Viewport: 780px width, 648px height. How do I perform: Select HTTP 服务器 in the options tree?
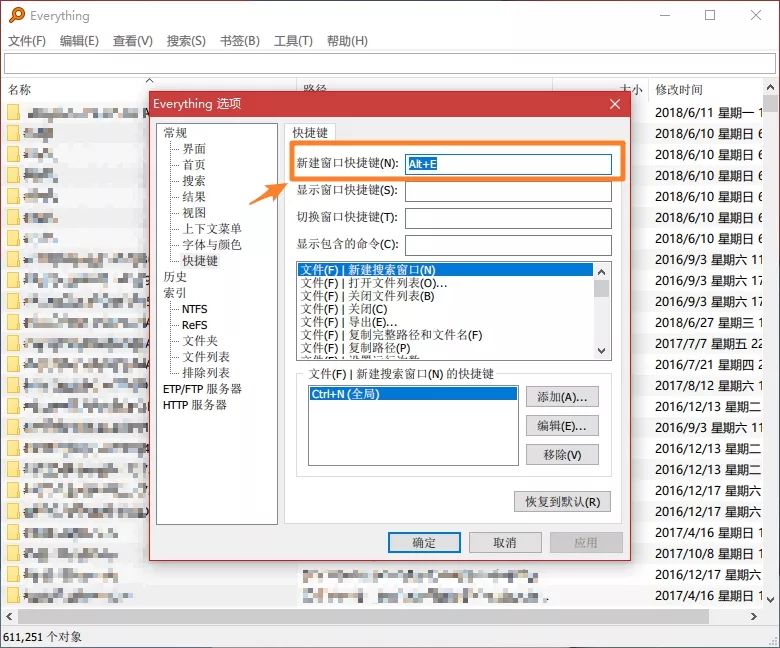click(195, 405)
